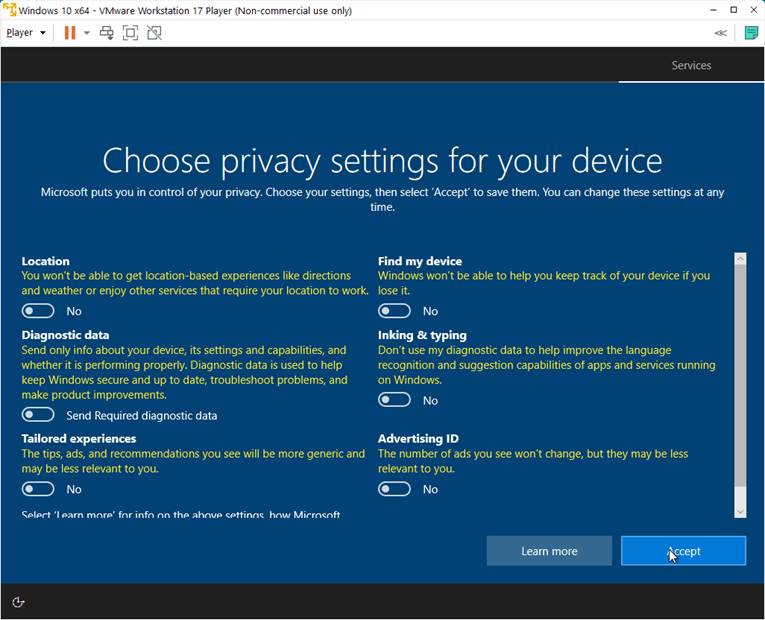Turn on Tailored experiences toggle
The width and height of the screenshot is (765, 620).
(x=38, y=489)
